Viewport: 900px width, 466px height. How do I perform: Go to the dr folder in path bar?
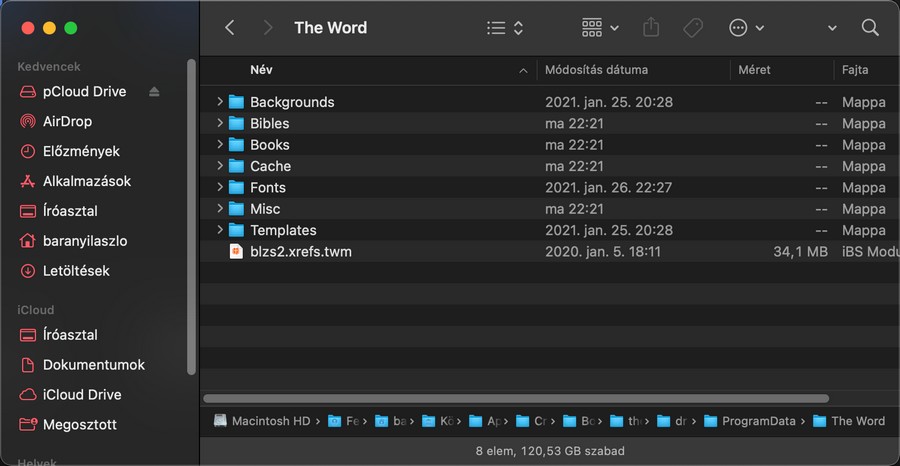[673, 421]
